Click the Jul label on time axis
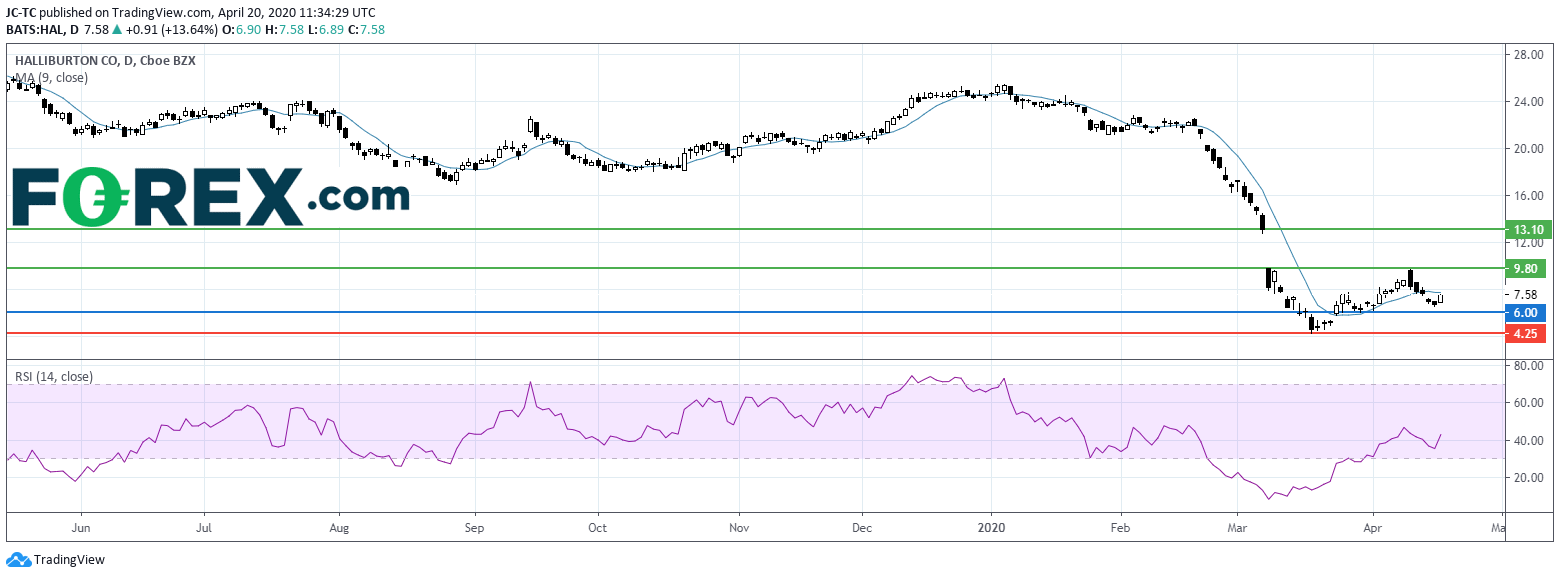 coord(204,526)
